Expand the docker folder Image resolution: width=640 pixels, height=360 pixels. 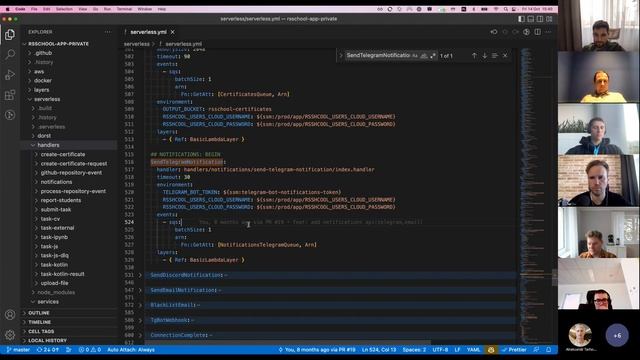43,80
